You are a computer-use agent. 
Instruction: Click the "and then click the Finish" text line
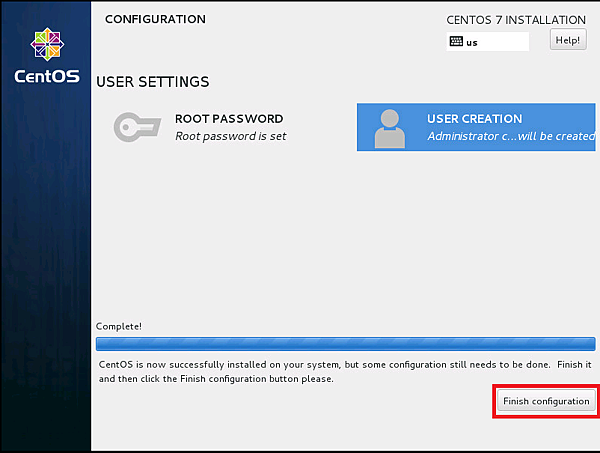coord(216,379)
